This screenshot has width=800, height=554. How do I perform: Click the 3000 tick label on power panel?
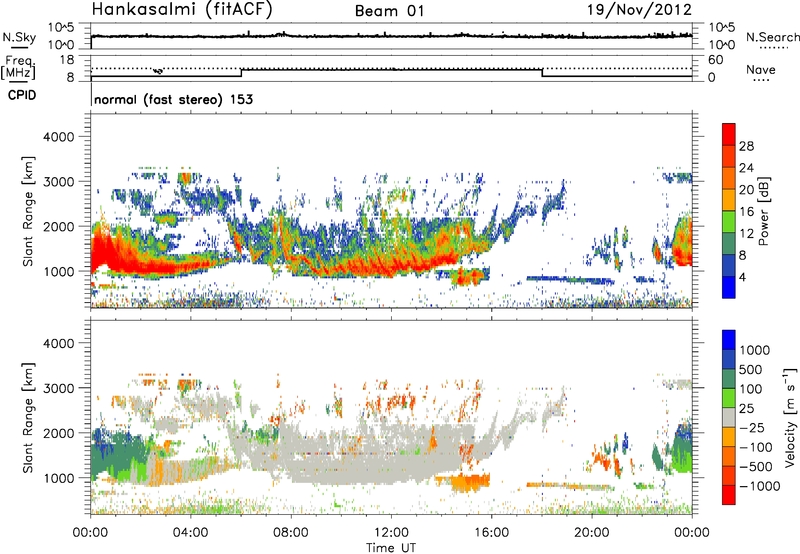(x=58, y=182)
